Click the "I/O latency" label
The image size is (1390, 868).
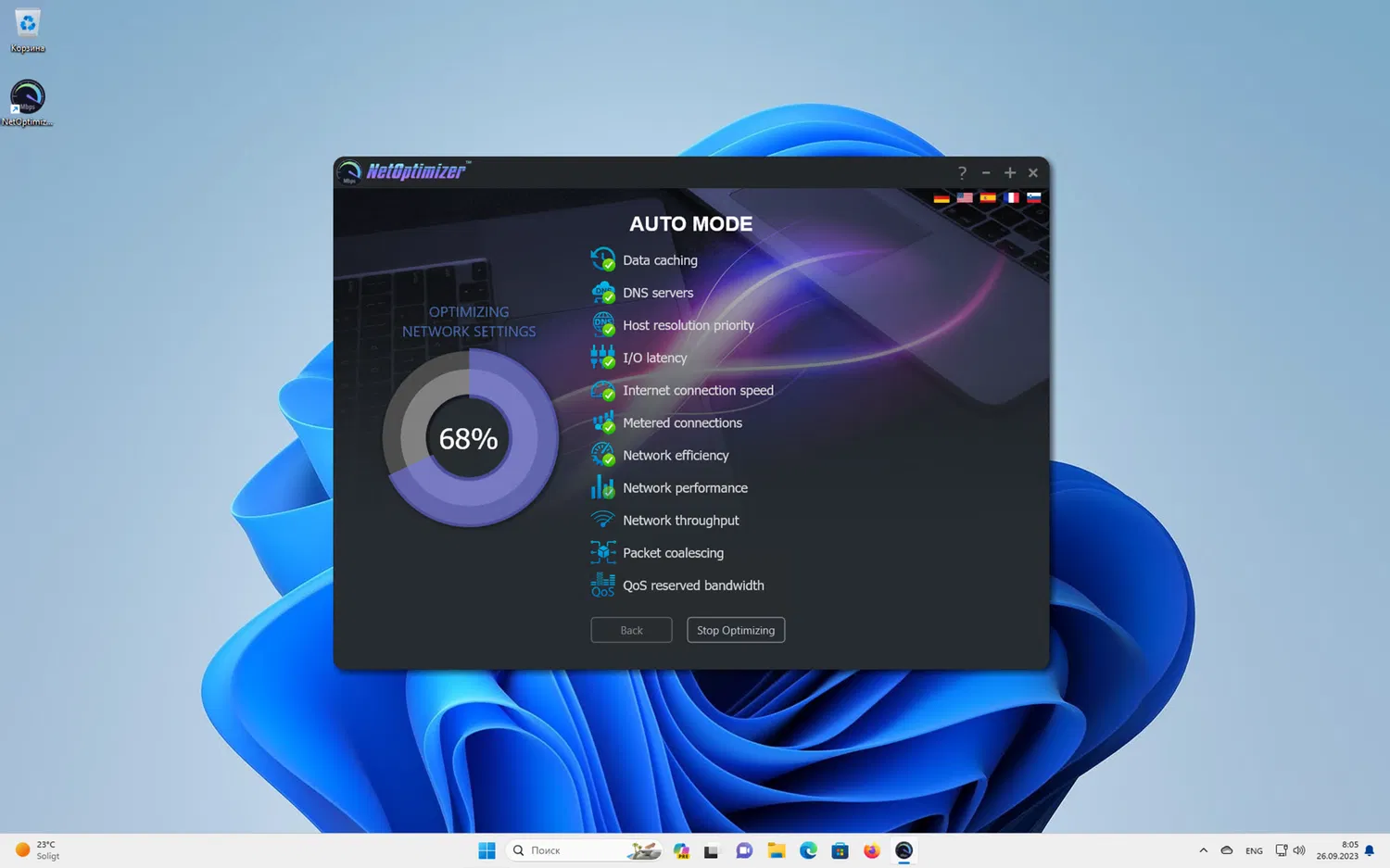(x=655, y=358)
